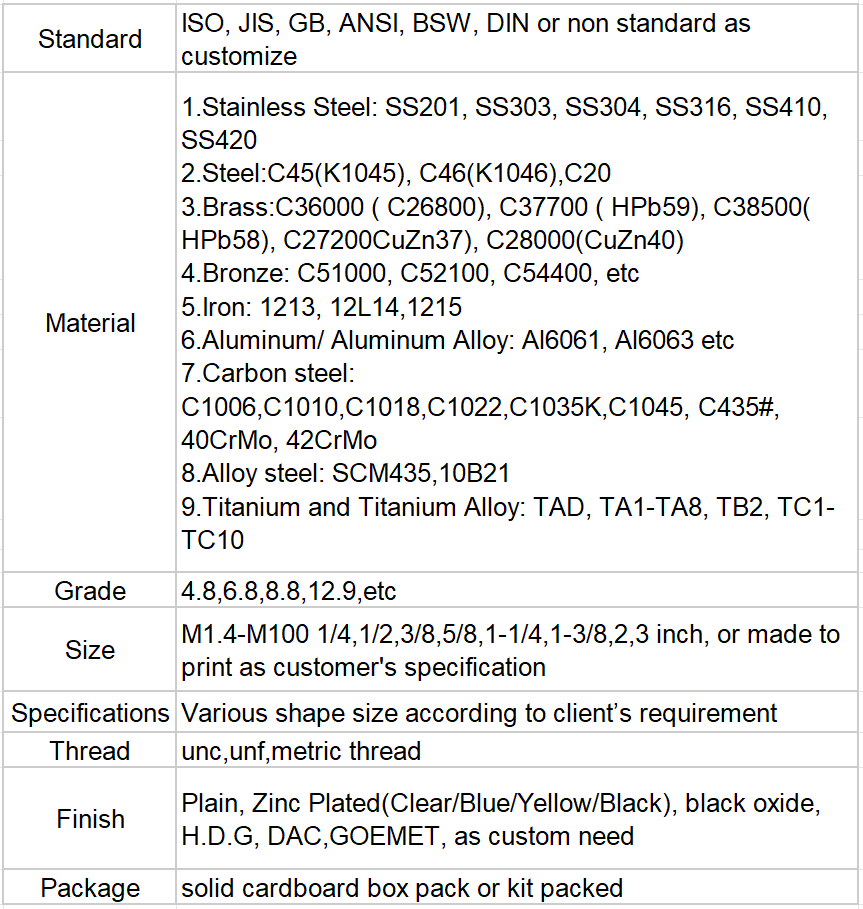Click the Stainless Steel SS201 line
Screen dimensions: 863x909
click(504, 107)
